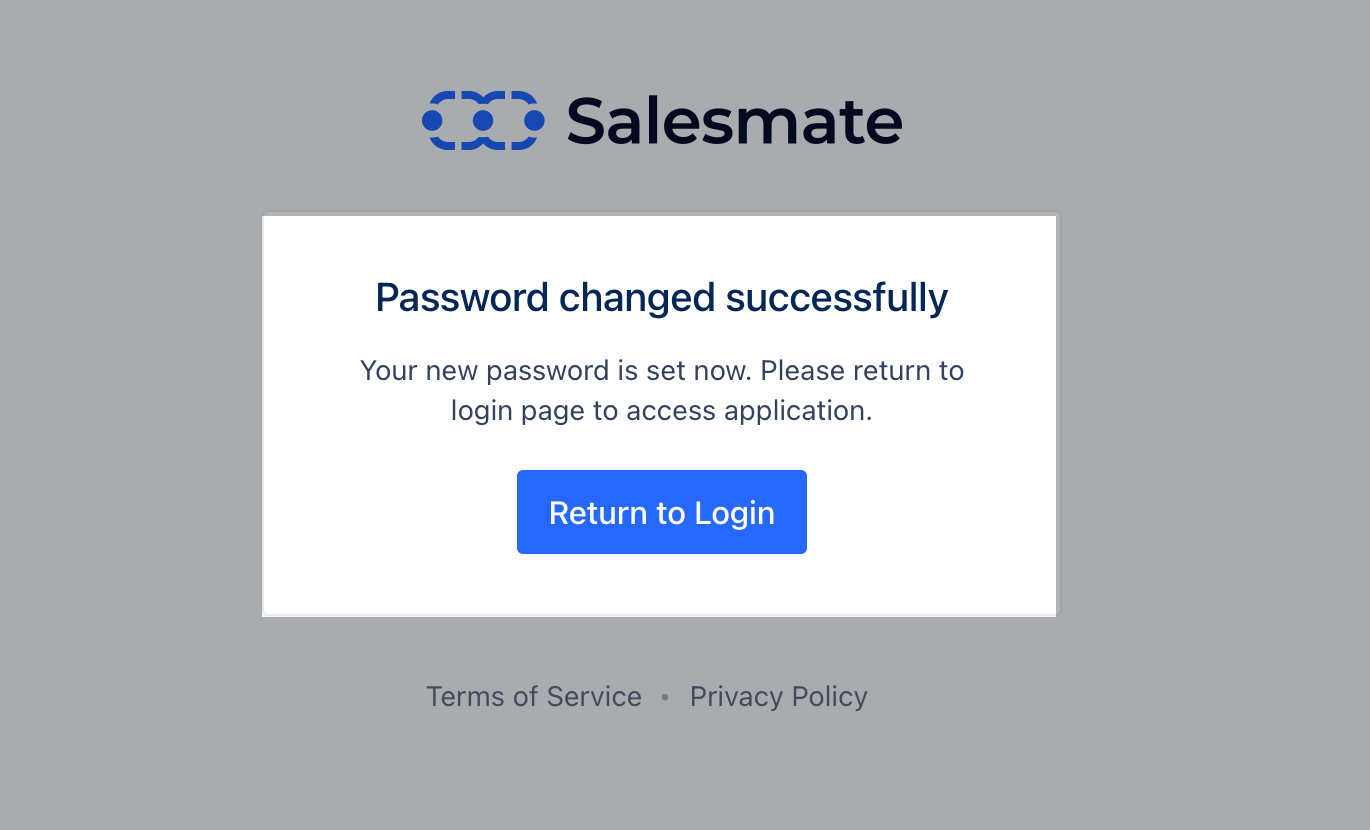This screenshot has width=1370, height=830.
Task: Click the word 'successfully' in the heading
Action: tap(837, 298)
